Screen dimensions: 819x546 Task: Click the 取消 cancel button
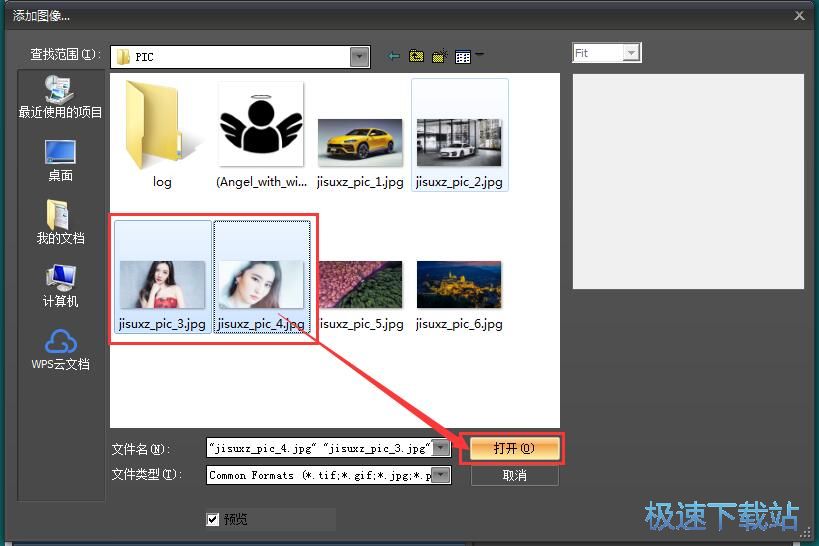click(514, 475)
